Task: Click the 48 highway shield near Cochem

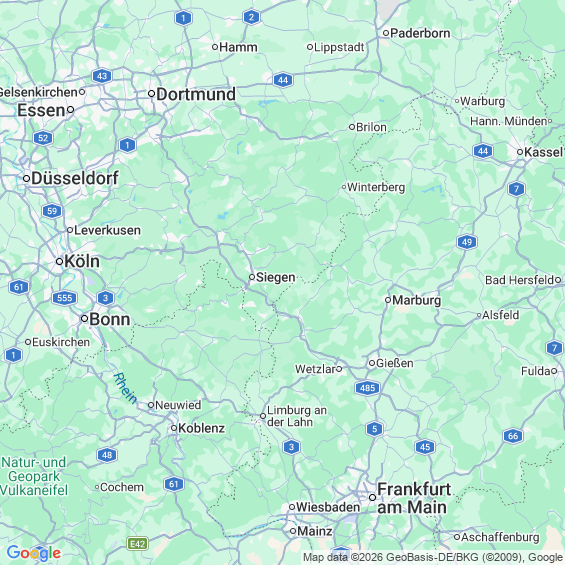Action: point(107,455)
